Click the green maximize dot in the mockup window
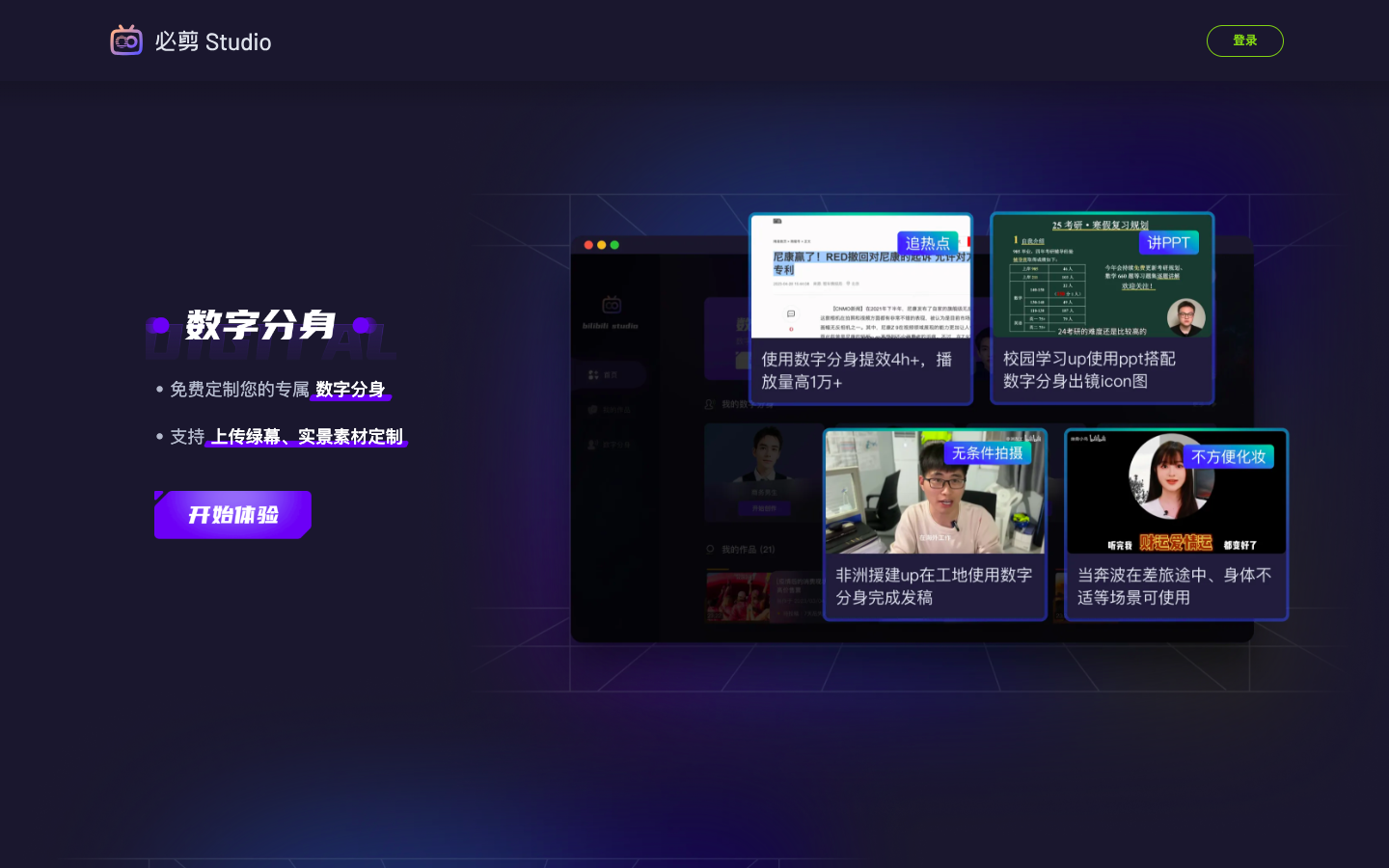 coord(614,245)
